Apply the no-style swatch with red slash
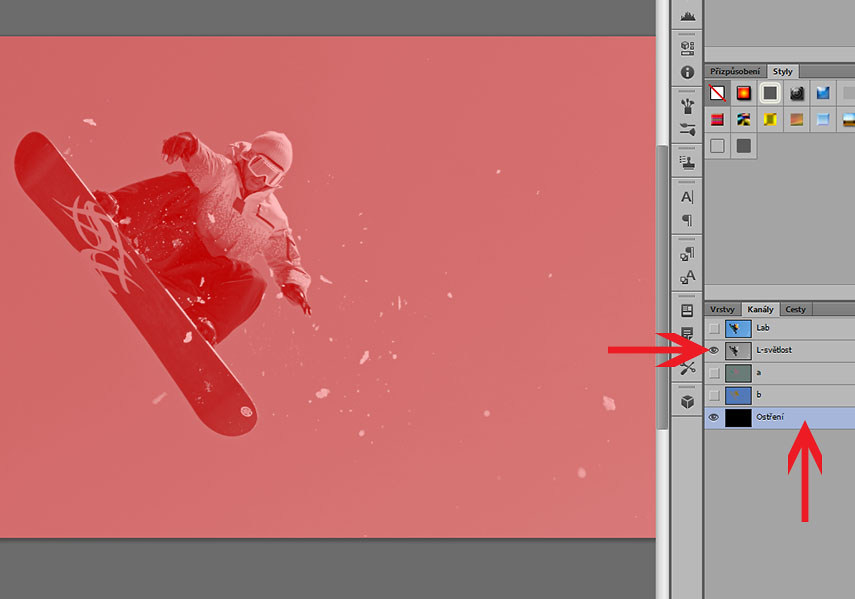The width and height of the screenshot is (855, 599). [717, 93]
